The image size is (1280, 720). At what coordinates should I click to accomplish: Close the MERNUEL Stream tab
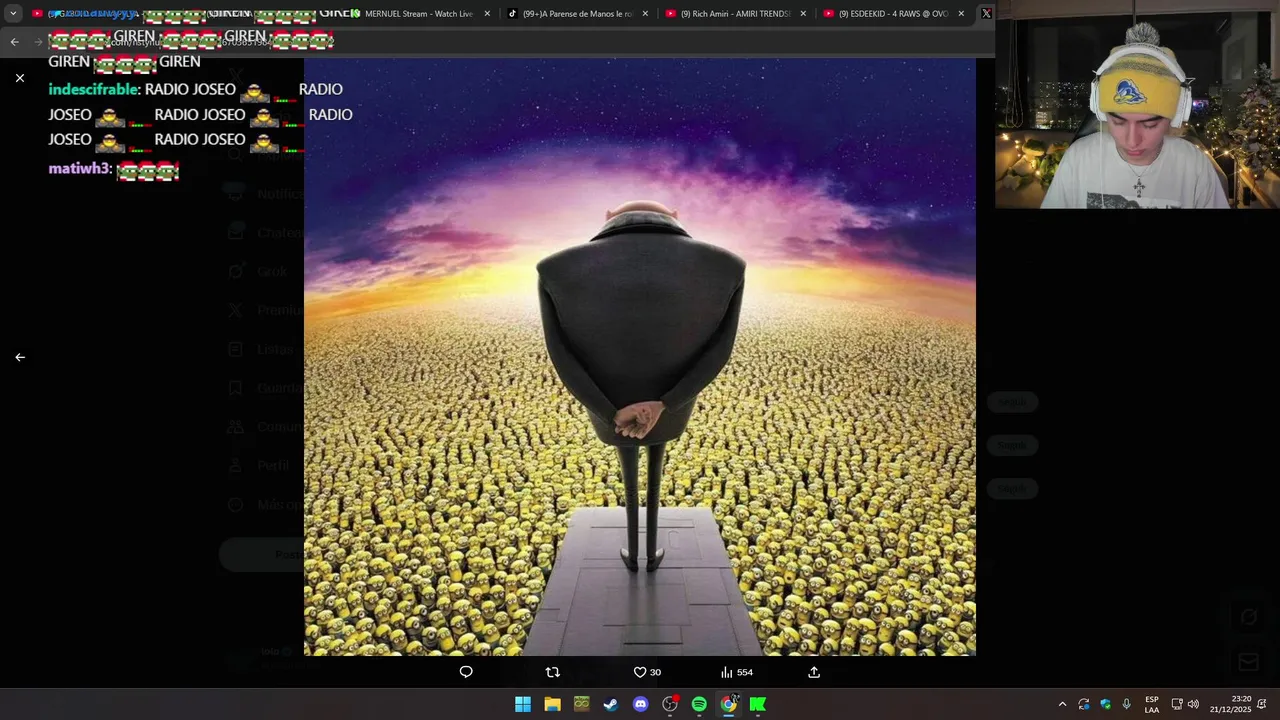point(487,14)
